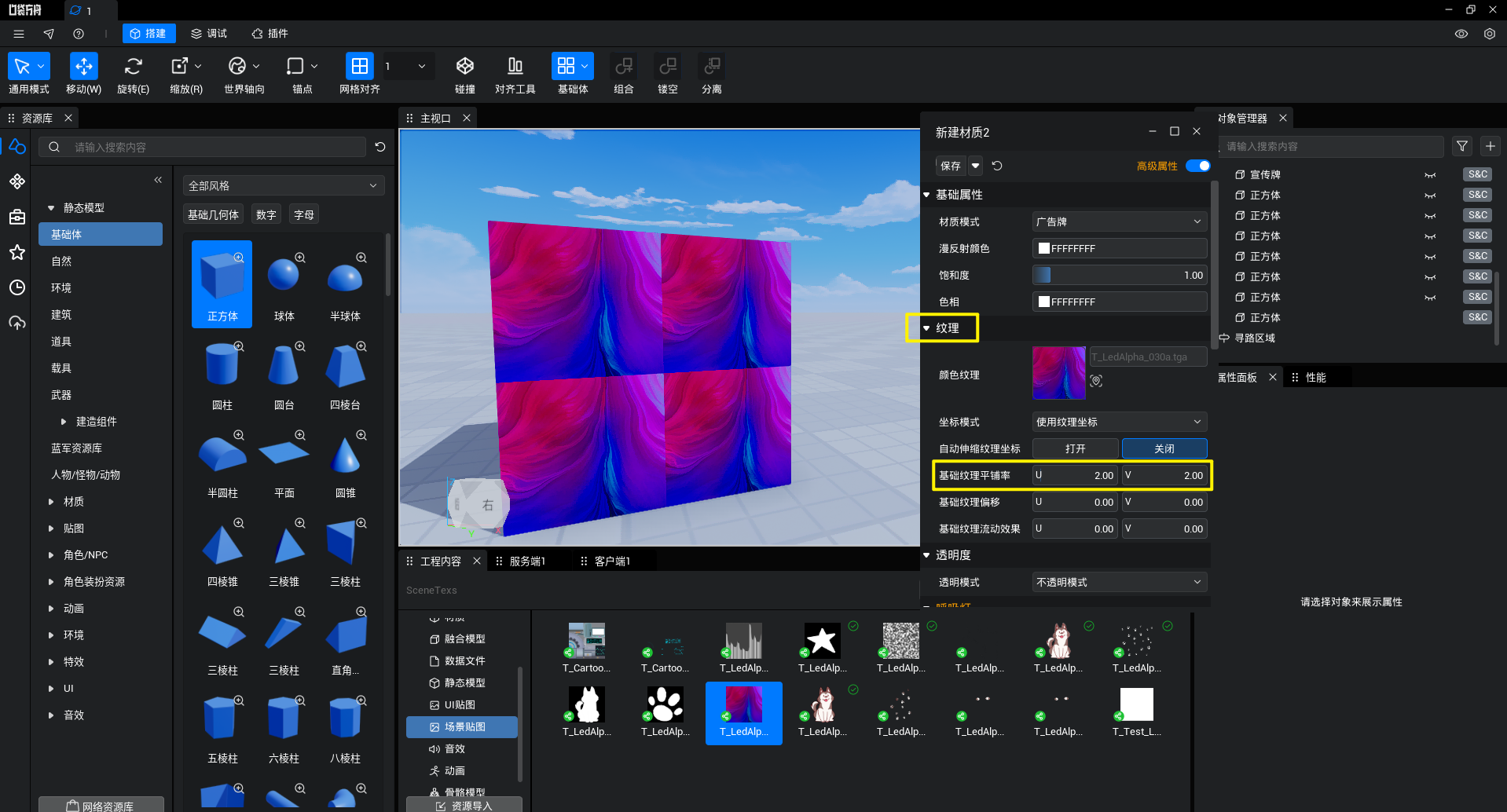
Task: Click the S&C tag on 宣传牌 row
Action: (x=1478, y=174)
